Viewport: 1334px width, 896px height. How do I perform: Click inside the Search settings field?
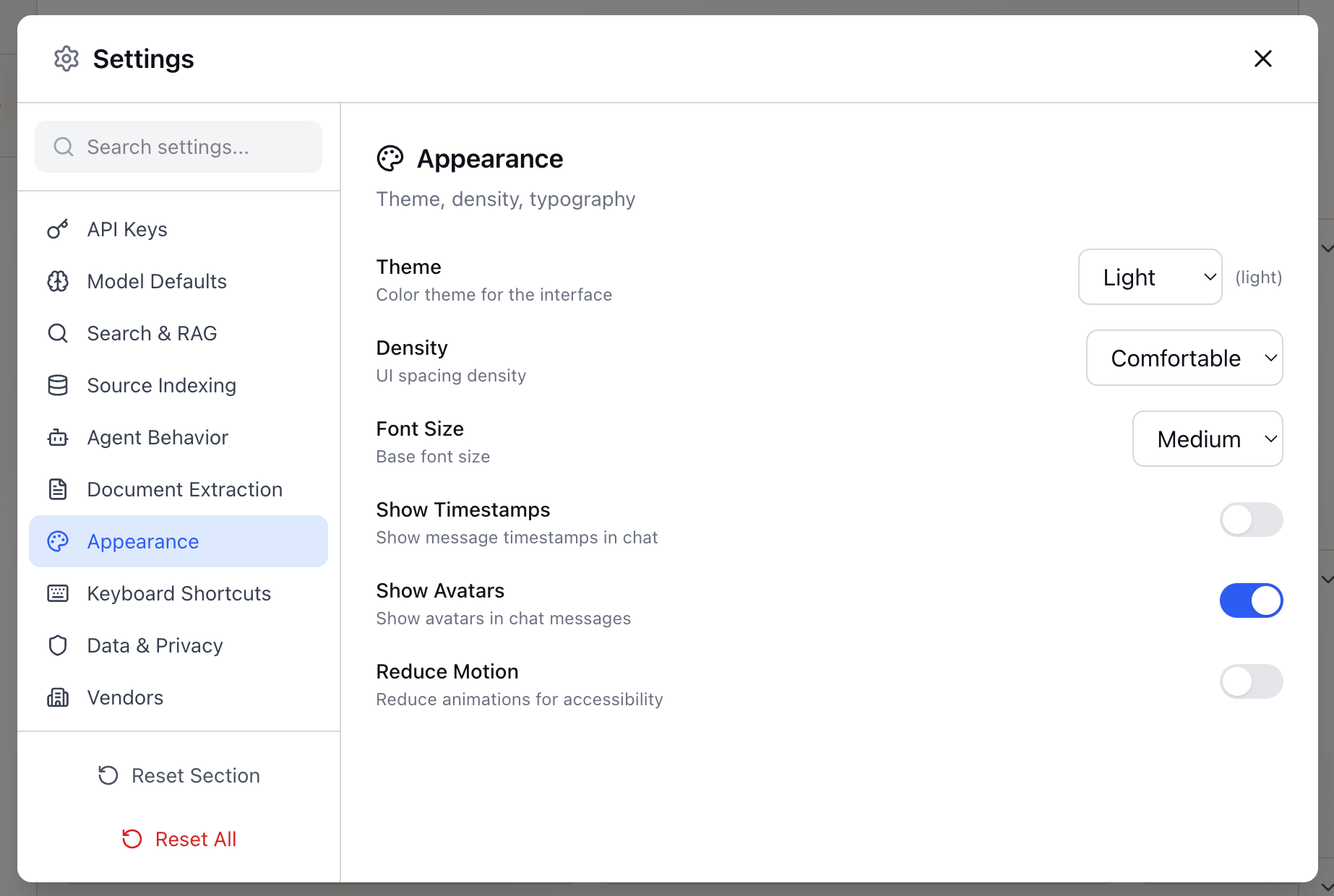tap(178, 147)
